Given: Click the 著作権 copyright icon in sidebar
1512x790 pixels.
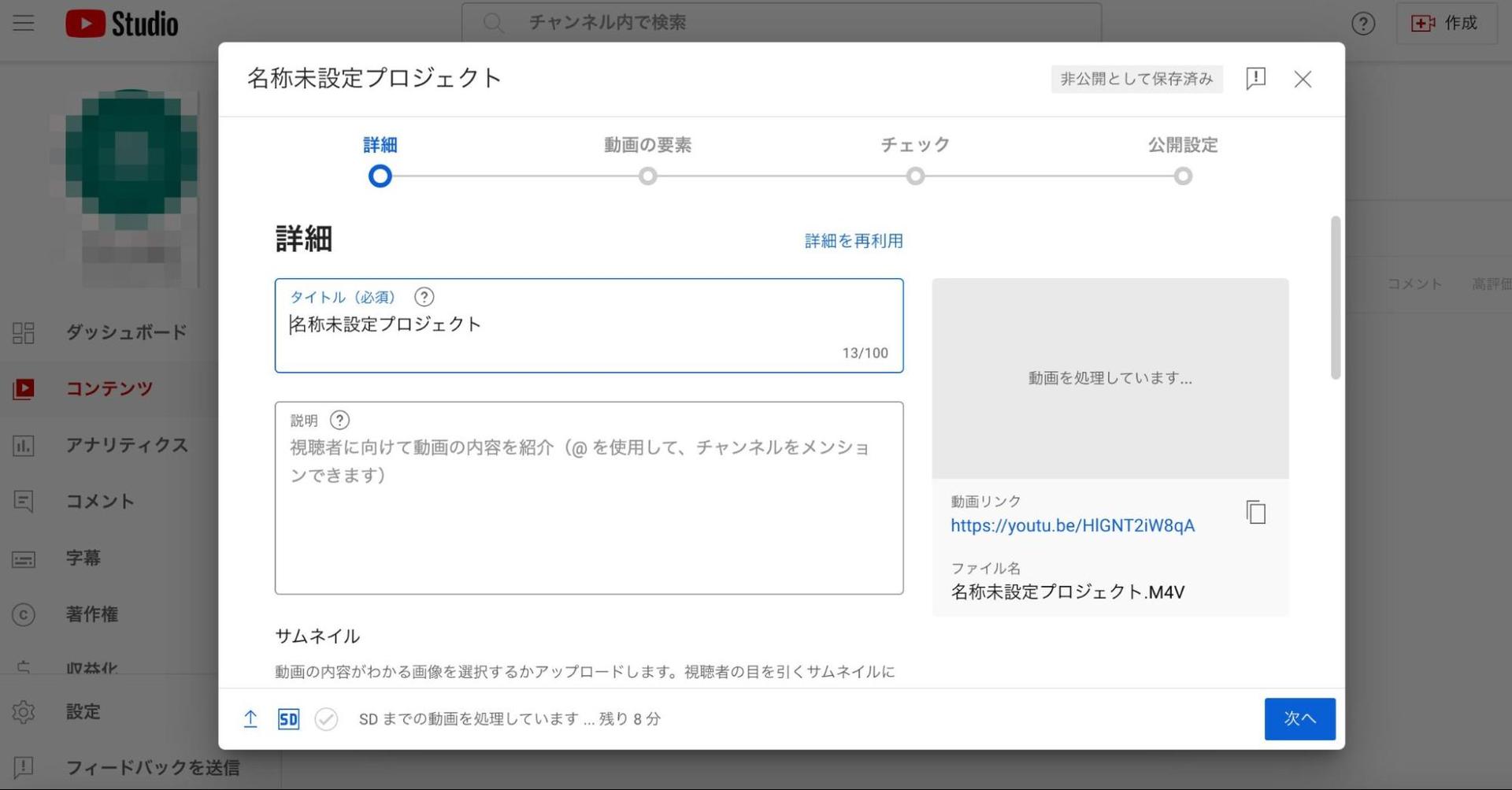Looking at the screenshot, I should tap(23, 614).
